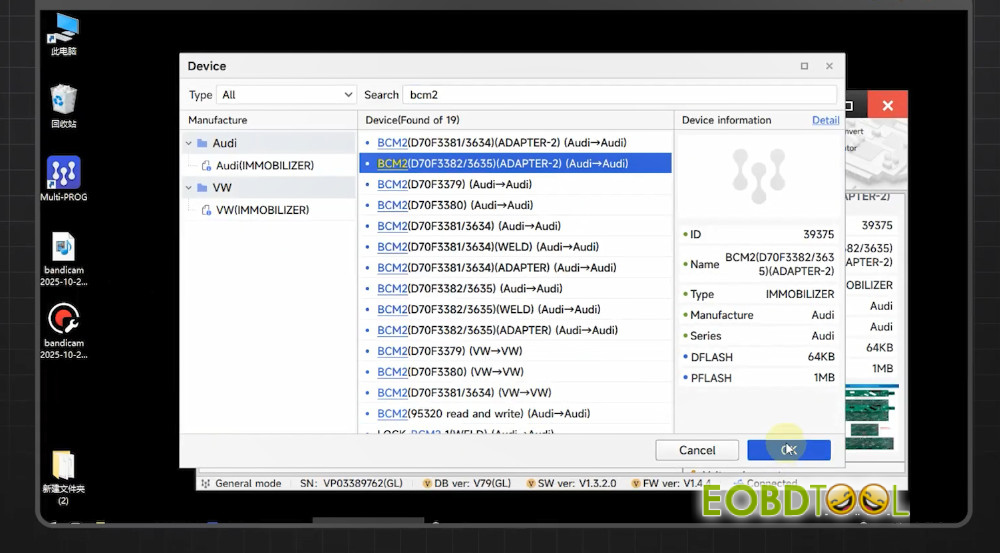
Task: Select BCM2(D70F3379) (Audi→Audi) device
Action: pos(454,184)
